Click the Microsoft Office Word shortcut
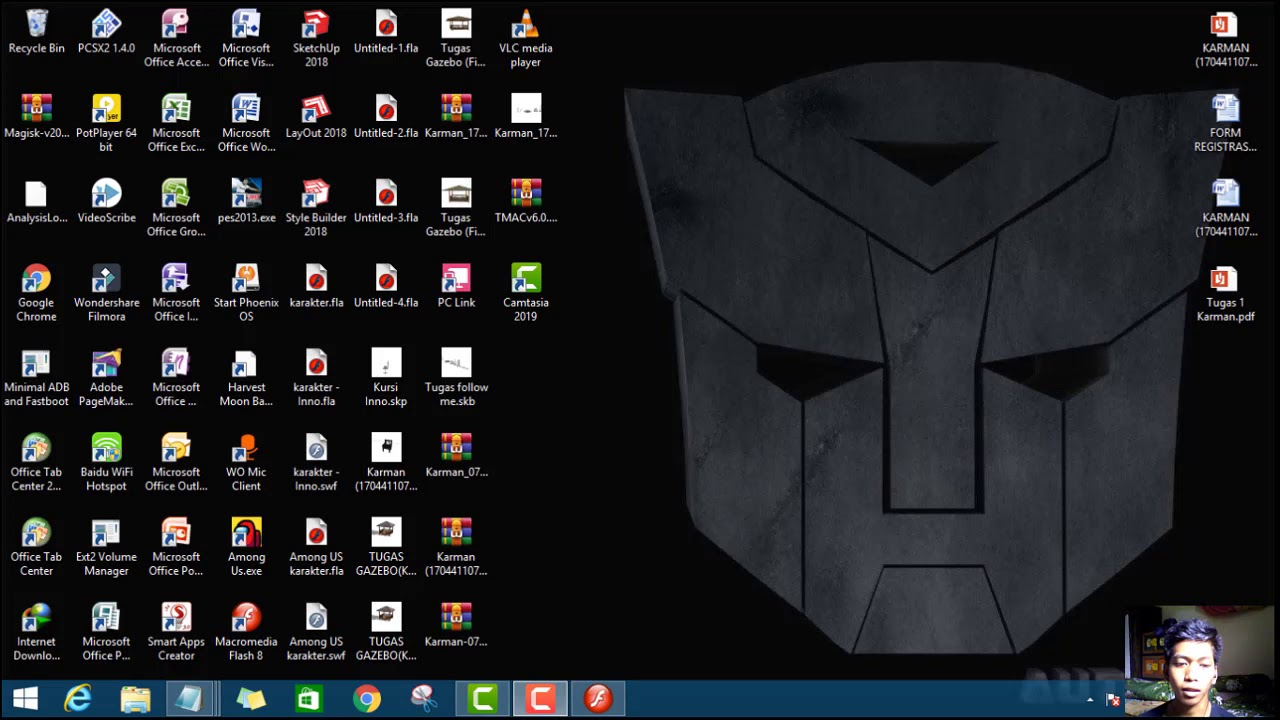1280x720 pixels. [246, 125]
